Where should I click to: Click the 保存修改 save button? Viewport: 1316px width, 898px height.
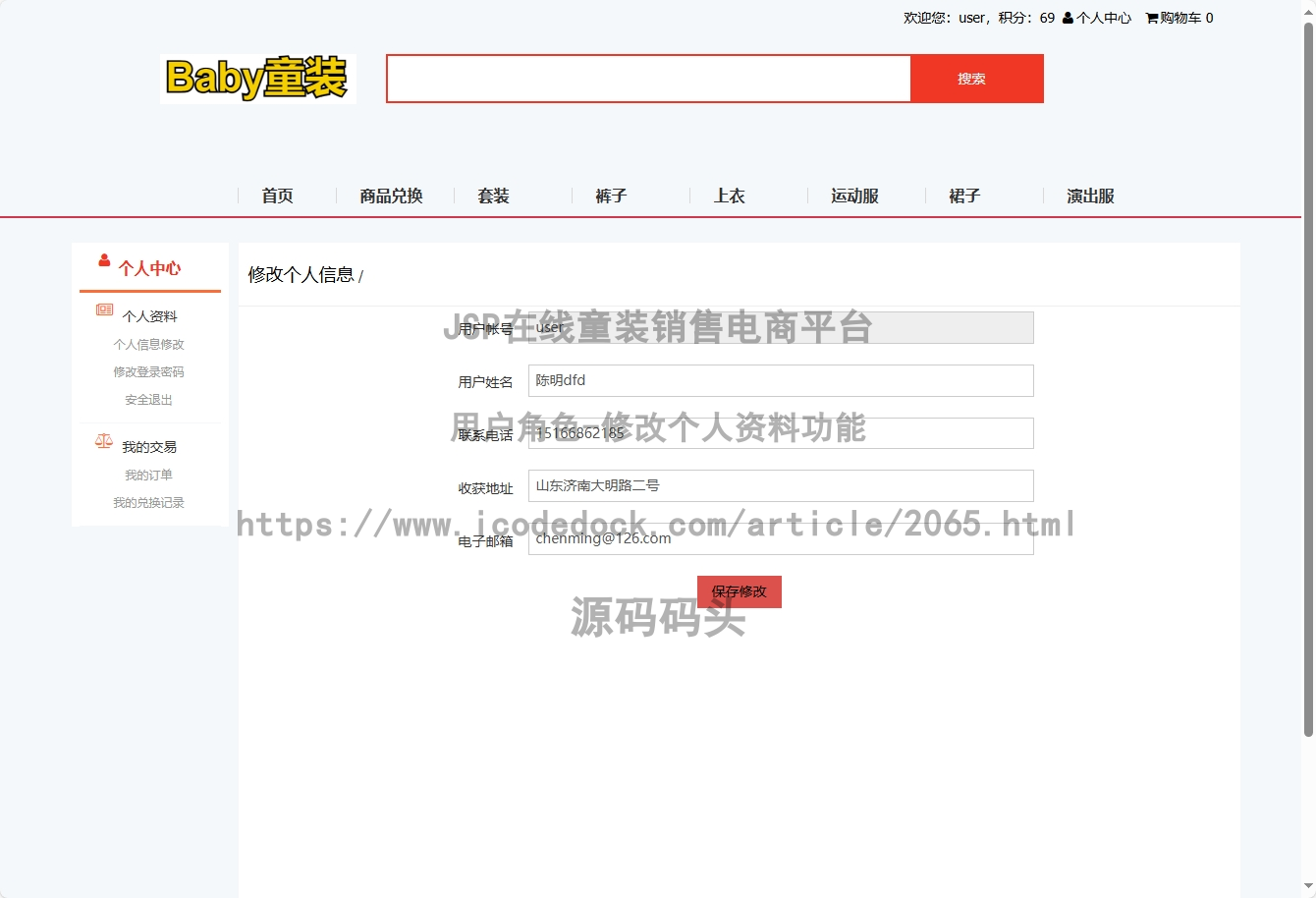pyautogui.click(x=740, y=591)
